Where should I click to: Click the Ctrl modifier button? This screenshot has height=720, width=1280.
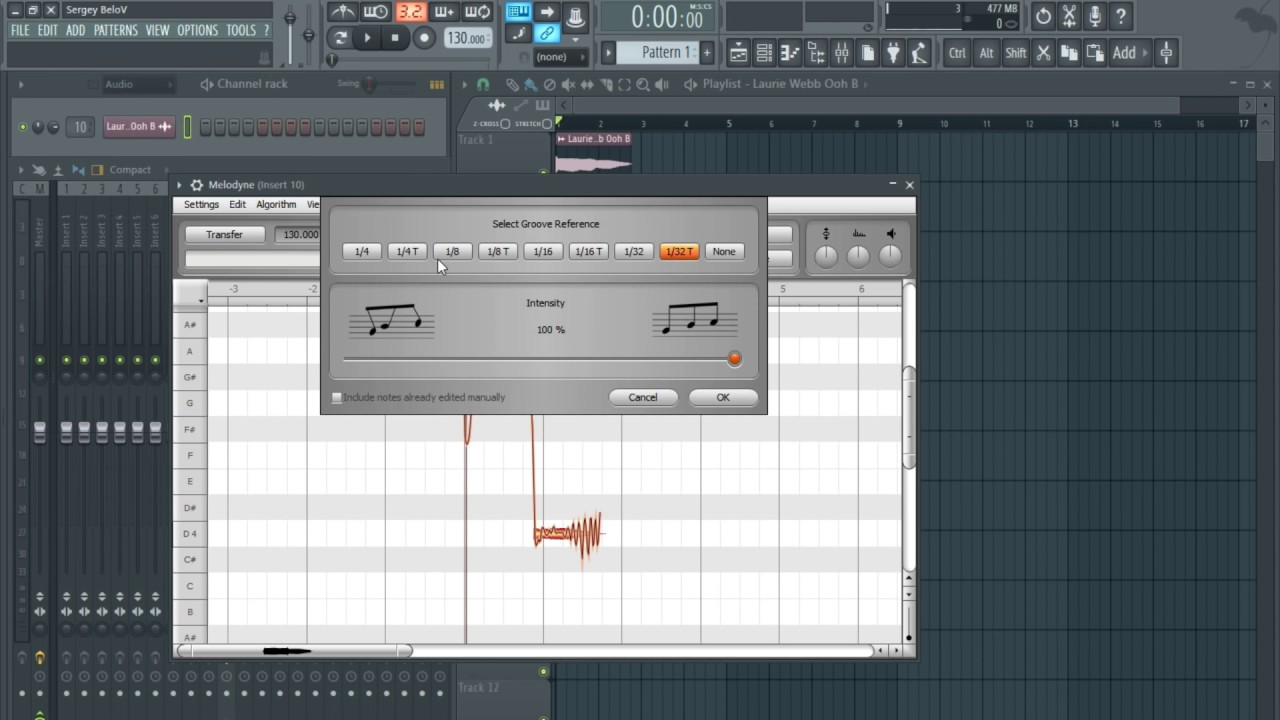(958, 53)
